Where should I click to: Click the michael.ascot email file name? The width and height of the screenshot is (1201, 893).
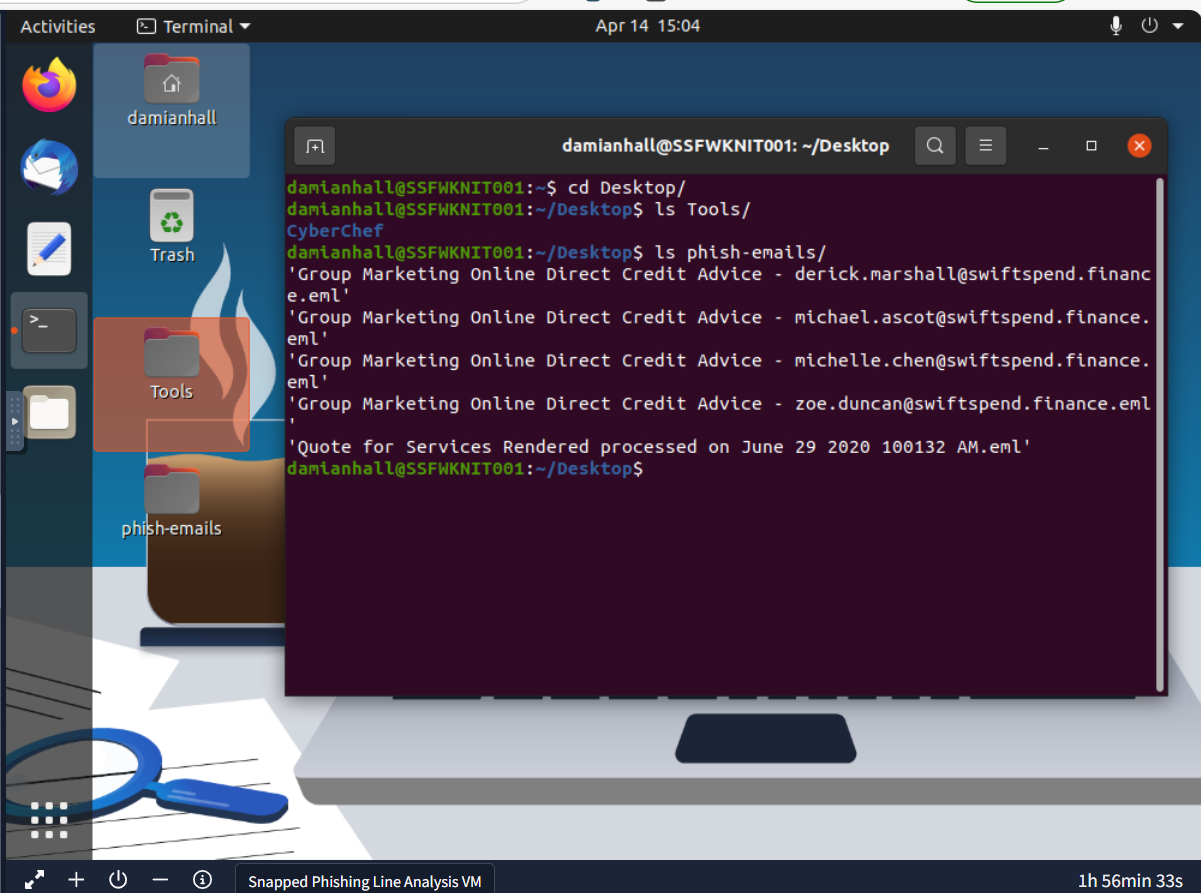coord(718,327)
